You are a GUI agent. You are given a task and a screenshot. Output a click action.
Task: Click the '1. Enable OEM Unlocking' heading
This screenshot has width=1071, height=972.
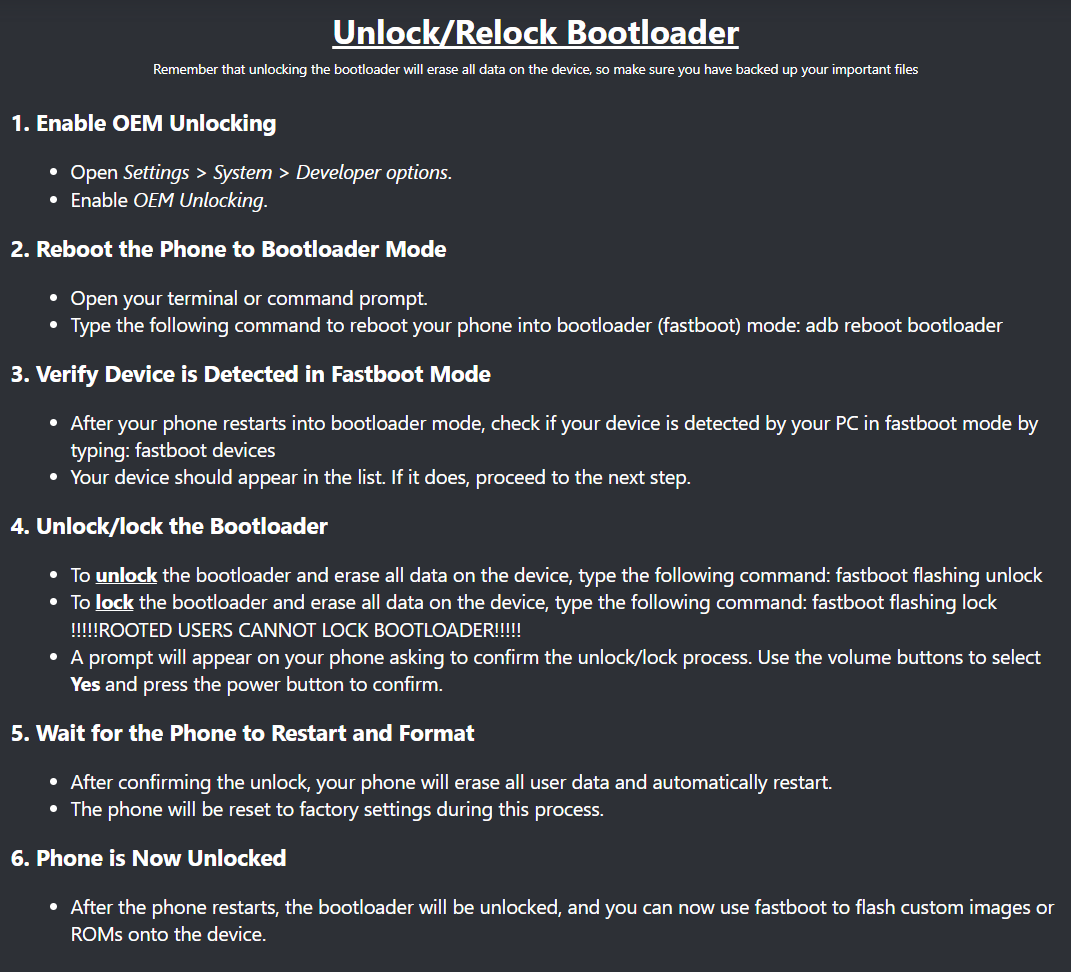[143, 124]
